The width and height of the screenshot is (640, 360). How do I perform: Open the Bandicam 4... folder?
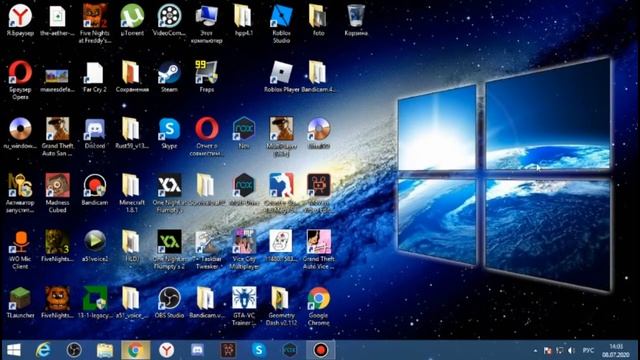[318, 77]
